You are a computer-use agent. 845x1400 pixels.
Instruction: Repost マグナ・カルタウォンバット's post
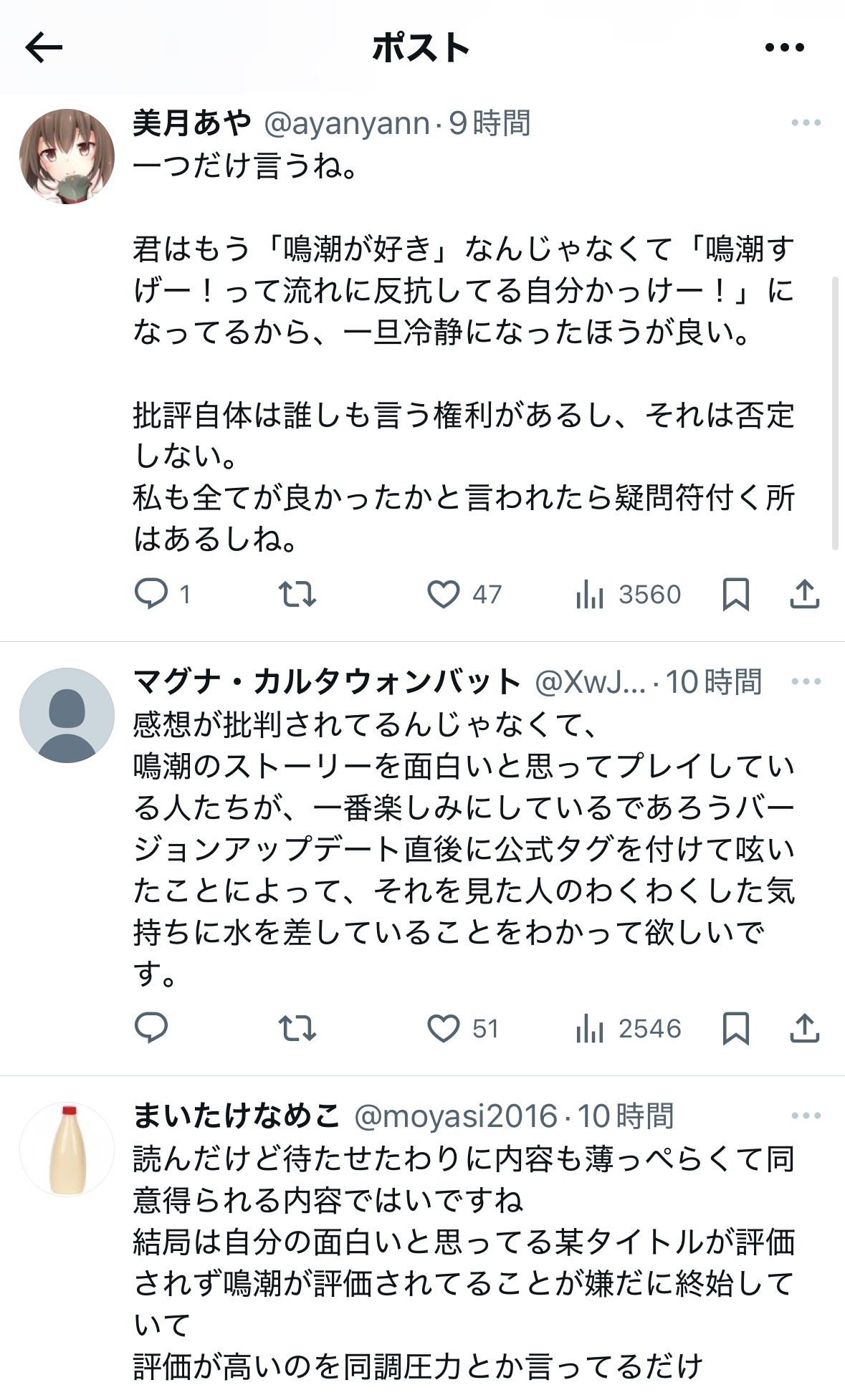tap(297, 1028)
